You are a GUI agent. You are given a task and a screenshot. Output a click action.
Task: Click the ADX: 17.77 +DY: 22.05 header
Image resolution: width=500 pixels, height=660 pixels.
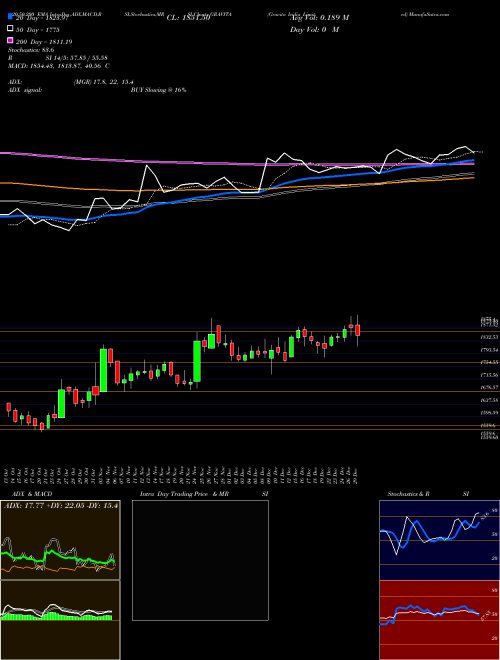(61, 505)
